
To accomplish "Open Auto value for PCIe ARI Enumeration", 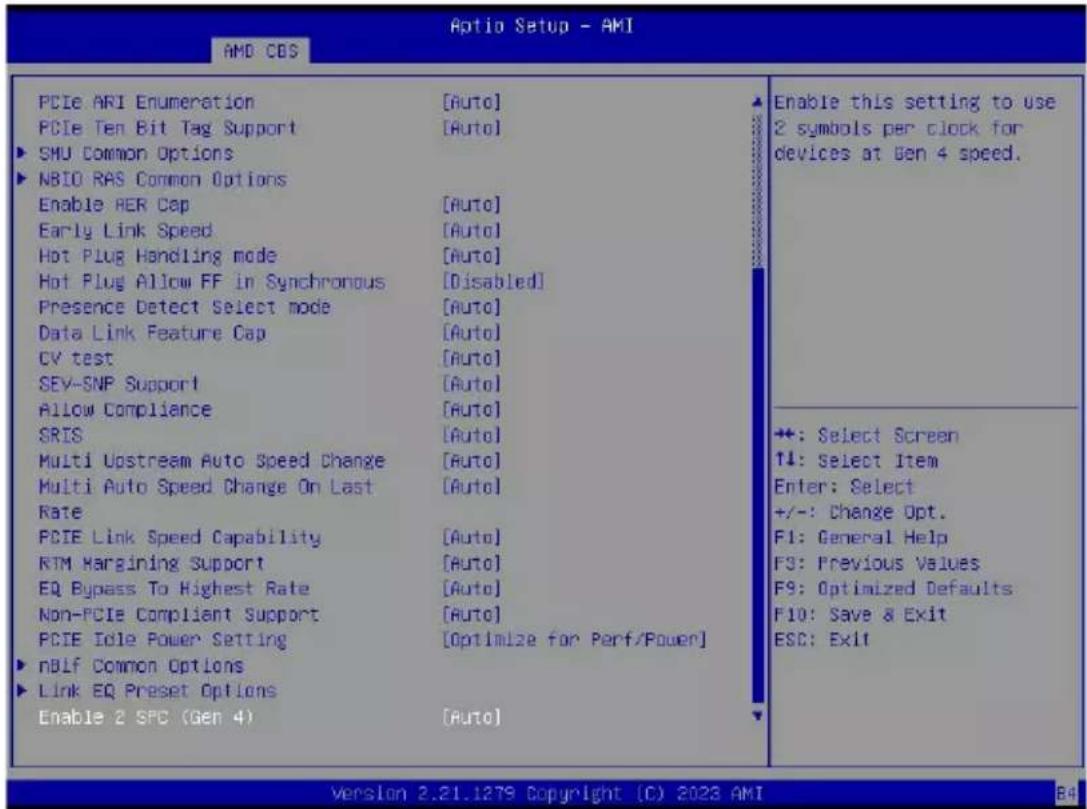I will click(x=471, y=102).
